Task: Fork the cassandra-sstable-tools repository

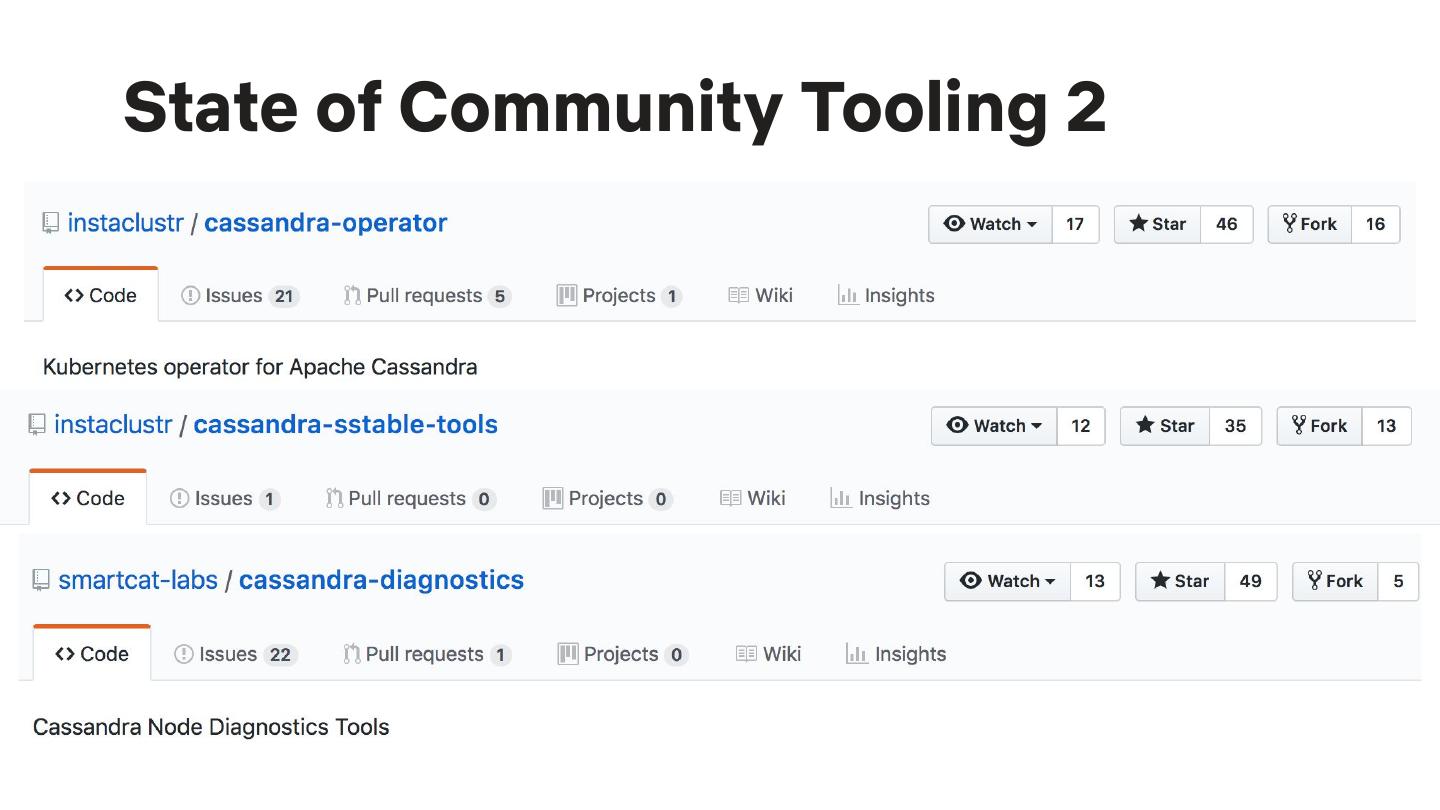Action: point(1319,426)
